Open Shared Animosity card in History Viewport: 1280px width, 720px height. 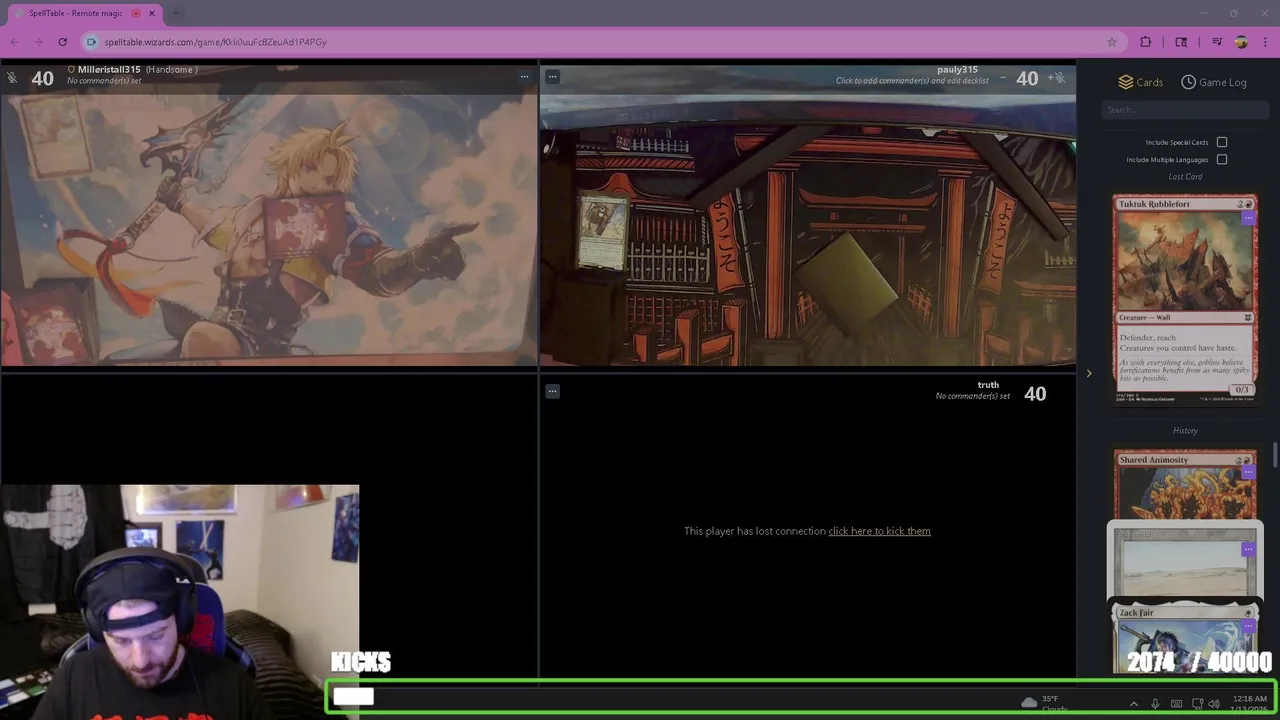coord(1185,484)
